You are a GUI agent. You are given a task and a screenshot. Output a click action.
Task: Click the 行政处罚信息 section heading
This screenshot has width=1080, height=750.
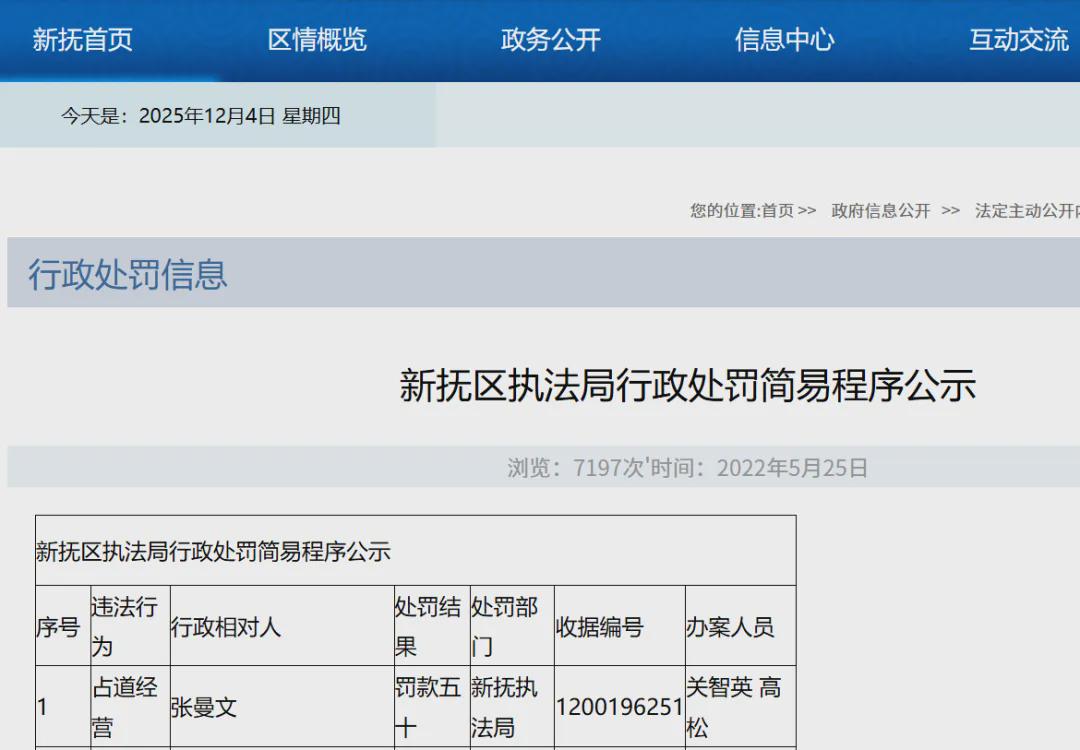tap(128, 274)
